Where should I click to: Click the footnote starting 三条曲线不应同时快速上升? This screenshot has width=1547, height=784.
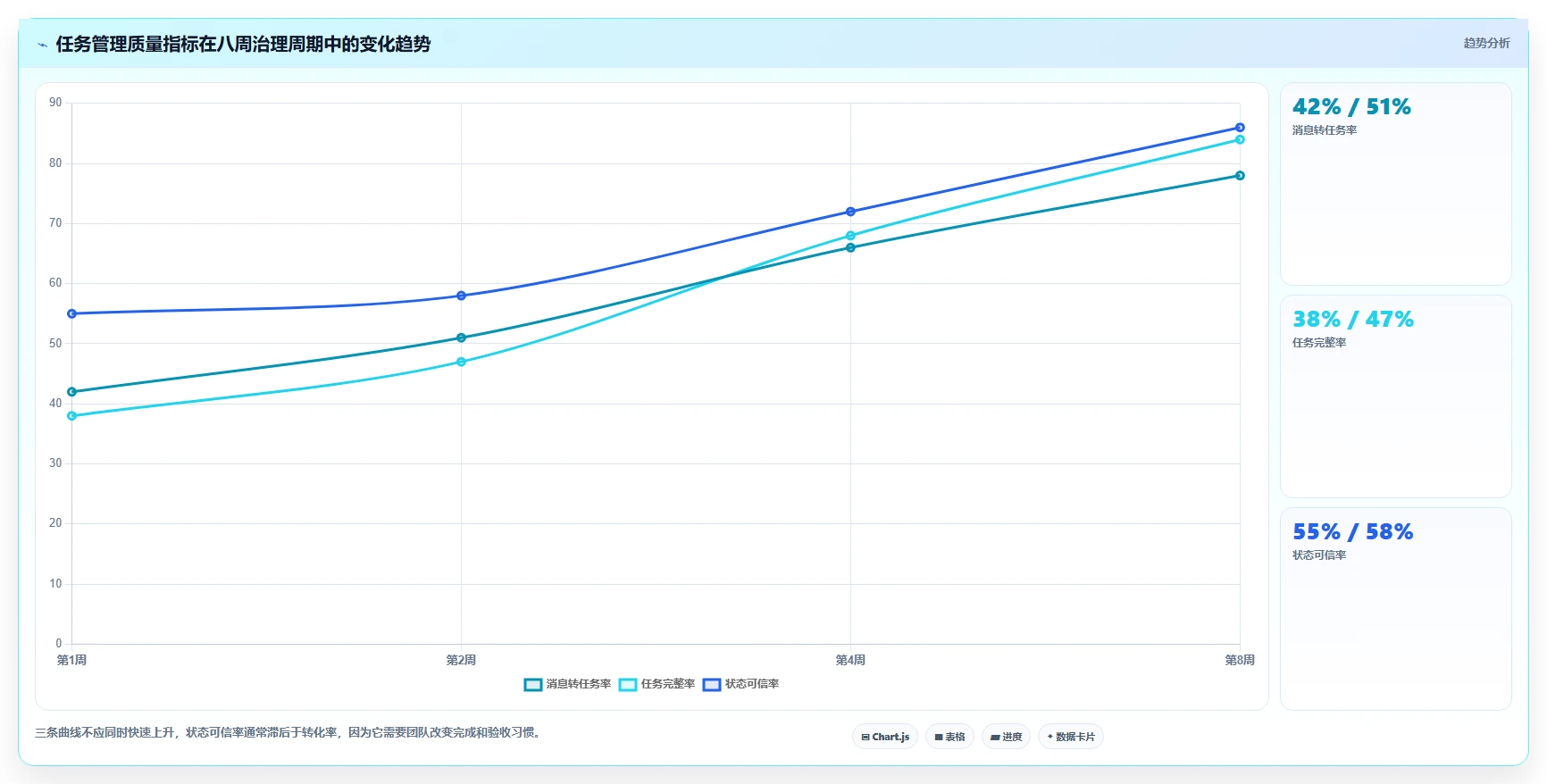[x=289, y=733]
